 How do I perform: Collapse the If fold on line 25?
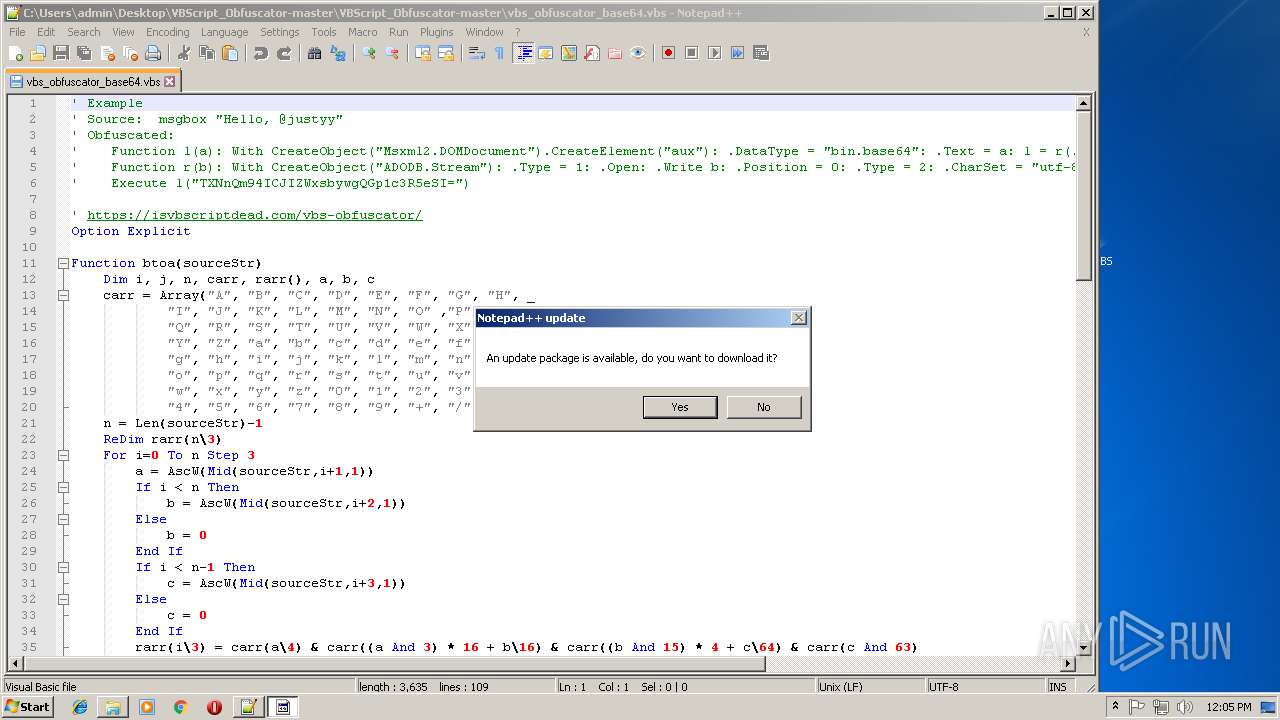[x=63, y=487]
